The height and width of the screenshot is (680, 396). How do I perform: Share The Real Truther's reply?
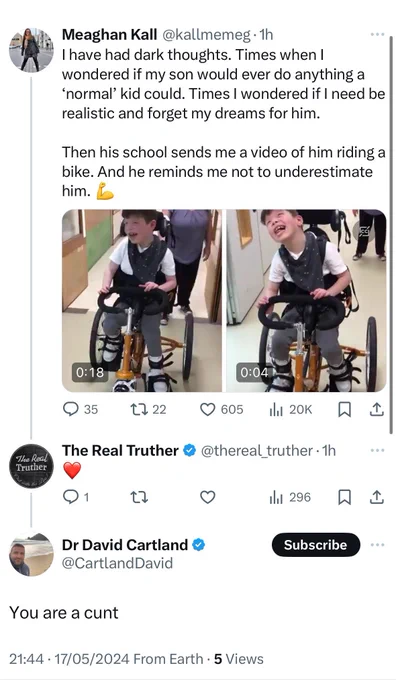[x=376, y=497]
